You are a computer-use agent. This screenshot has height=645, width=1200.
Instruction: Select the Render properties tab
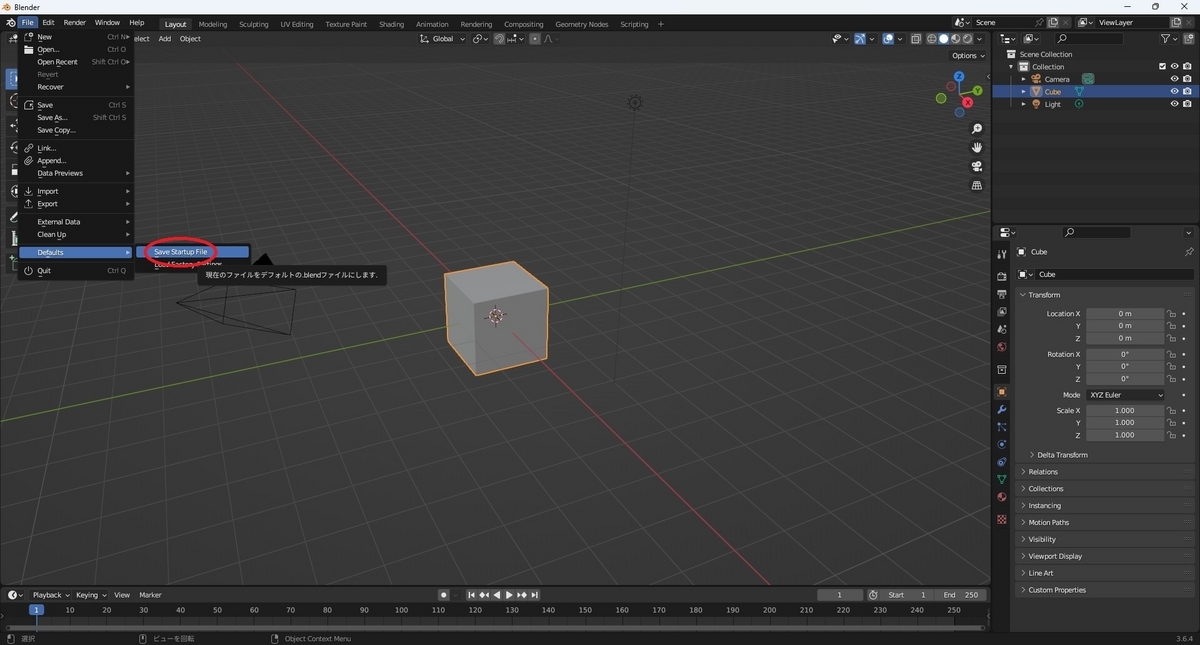[1000, 276]
